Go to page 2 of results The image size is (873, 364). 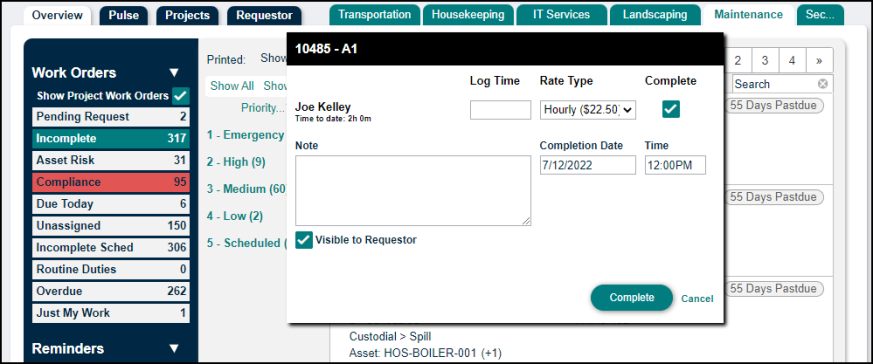(737, 61)
